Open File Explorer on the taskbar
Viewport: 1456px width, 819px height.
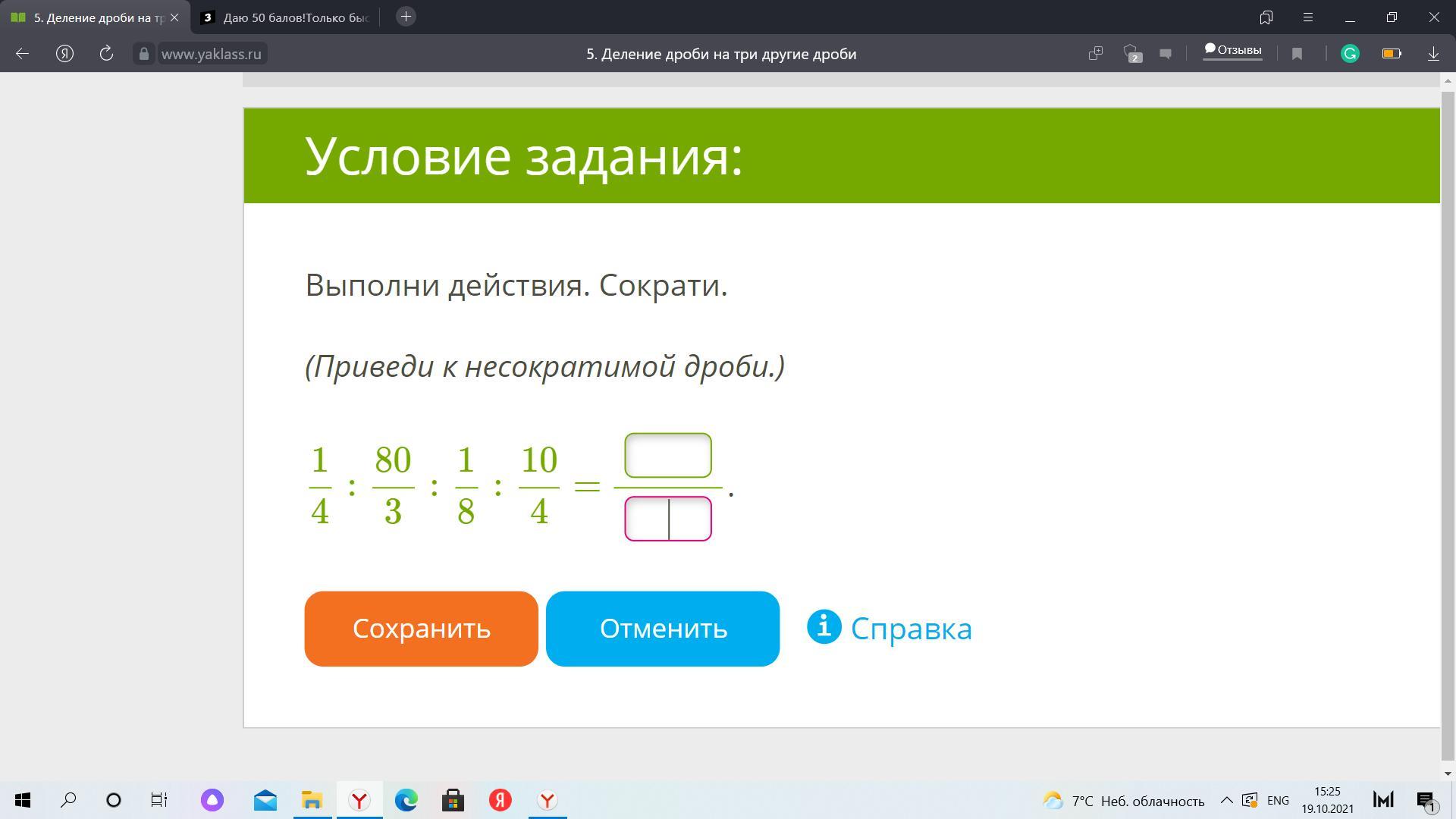pyautogui.click(x=312, y=800)
